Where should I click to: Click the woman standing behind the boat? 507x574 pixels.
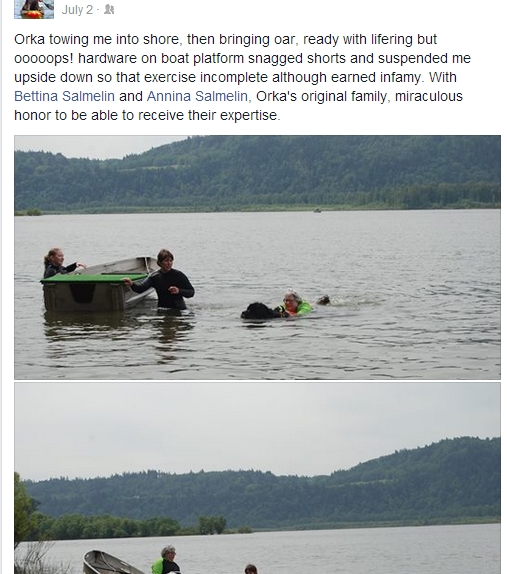click(x=59, y=263)
